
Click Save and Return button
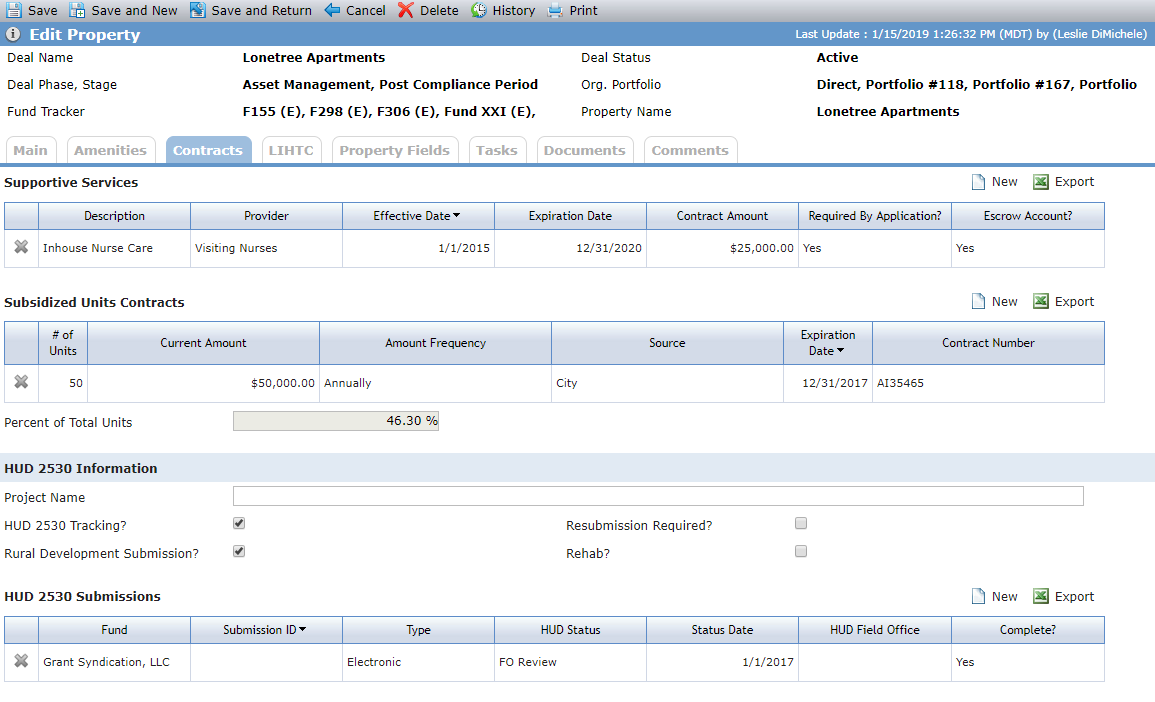pos(251,10)
